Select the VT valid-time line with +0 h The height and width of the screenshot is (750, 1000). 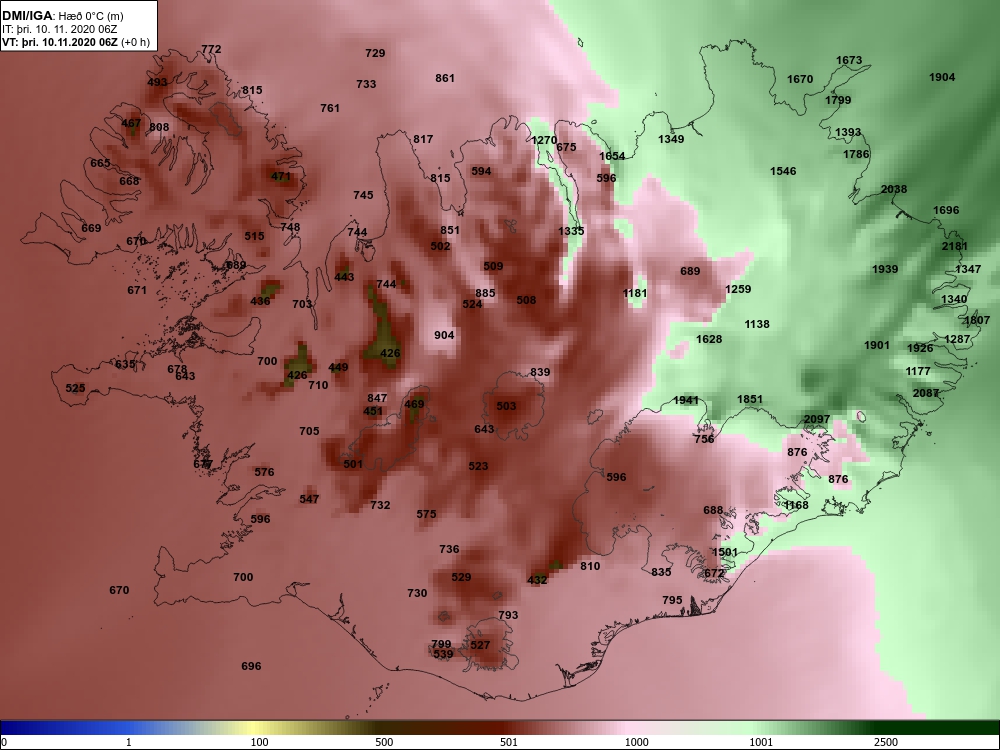coord(77,42)
